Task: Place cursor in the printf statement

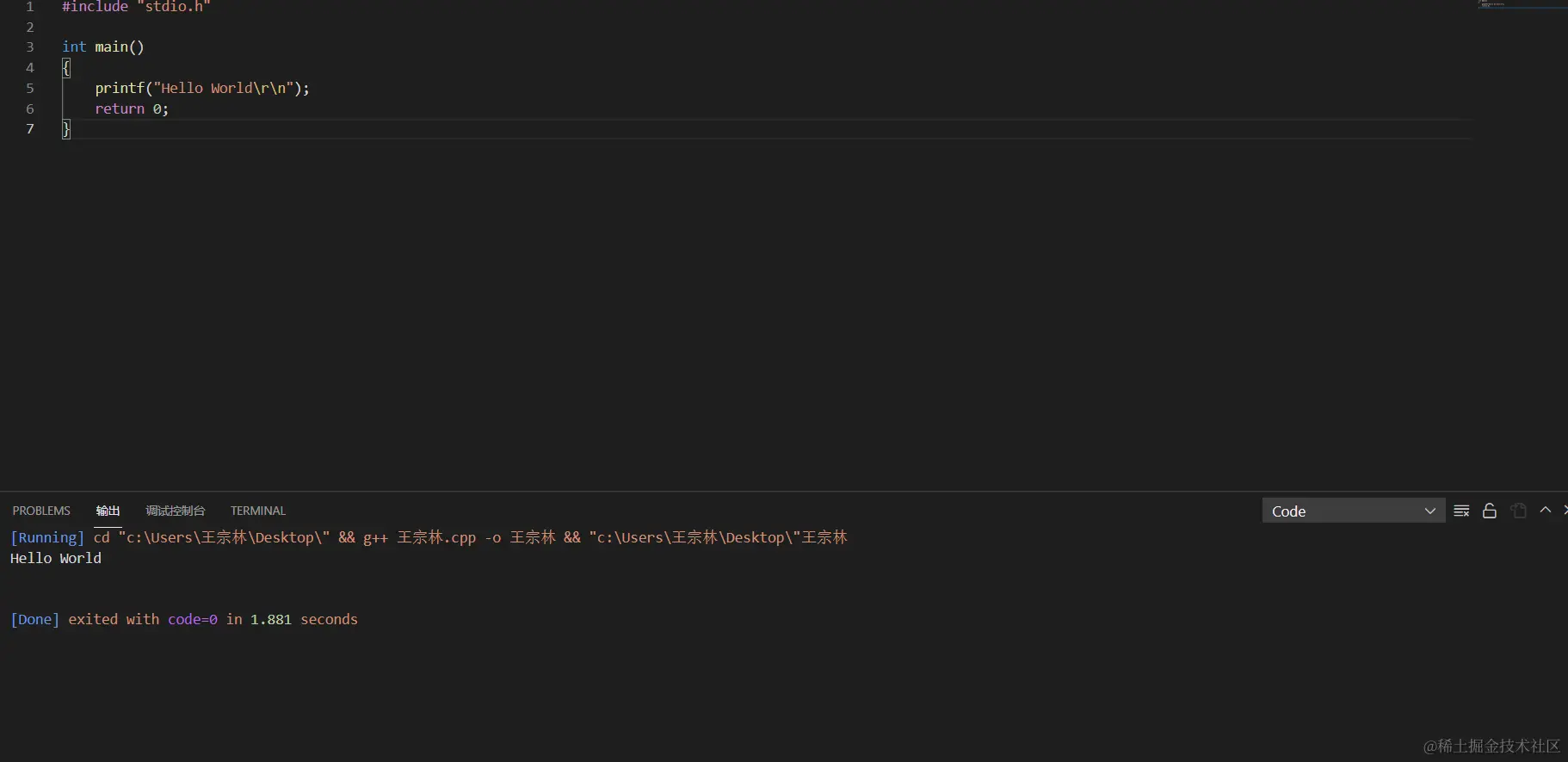Action: coord(201,88)
